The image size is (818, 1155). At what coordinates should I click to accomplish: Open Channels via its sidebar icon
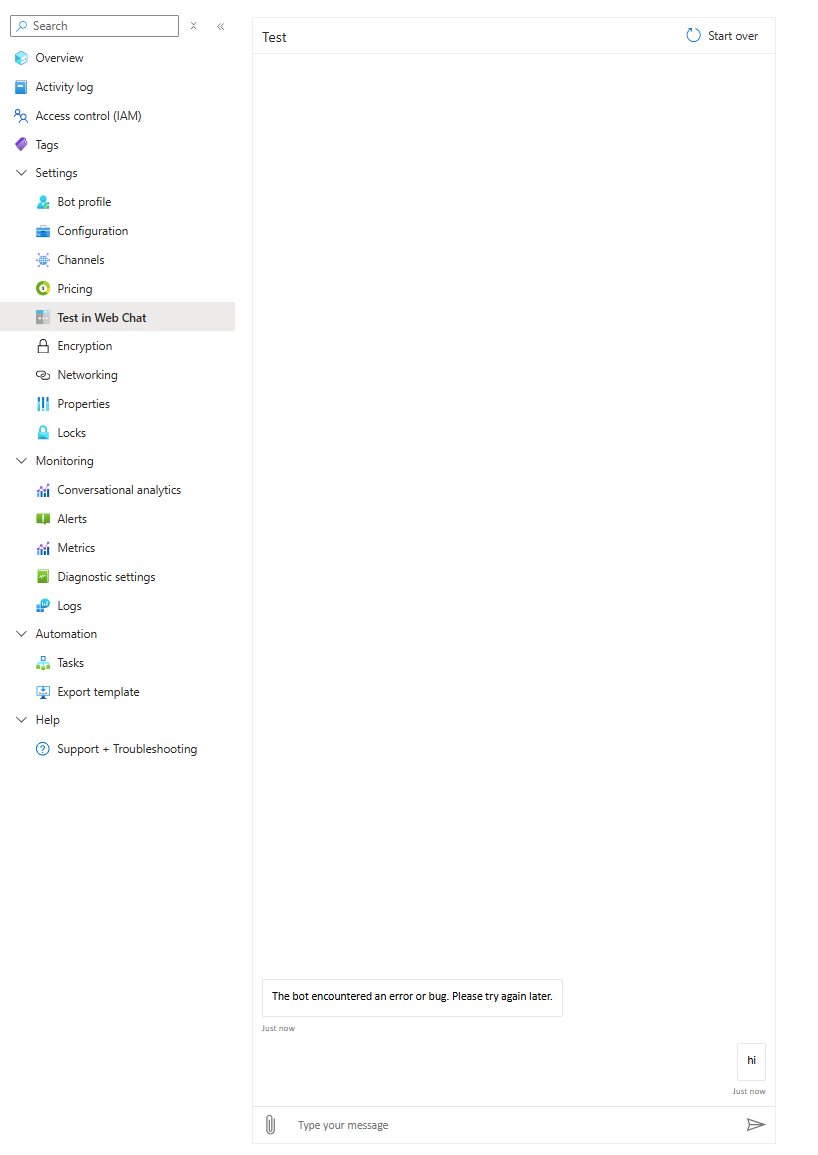[43, 259]
